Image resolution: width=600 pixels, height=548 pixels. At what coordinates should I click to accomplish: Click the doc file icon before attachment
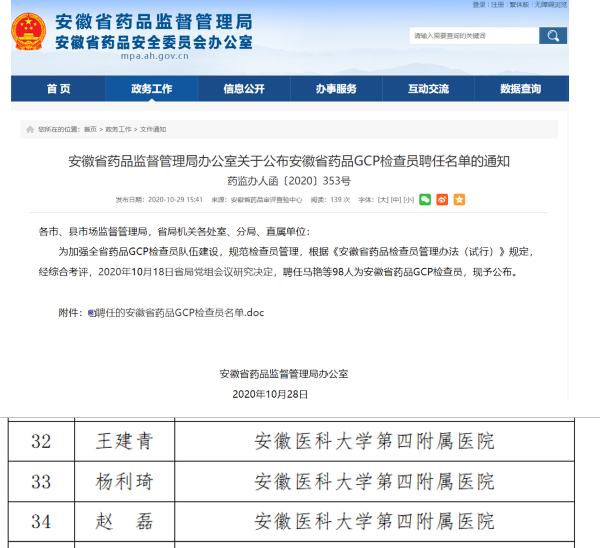point(91,313)
